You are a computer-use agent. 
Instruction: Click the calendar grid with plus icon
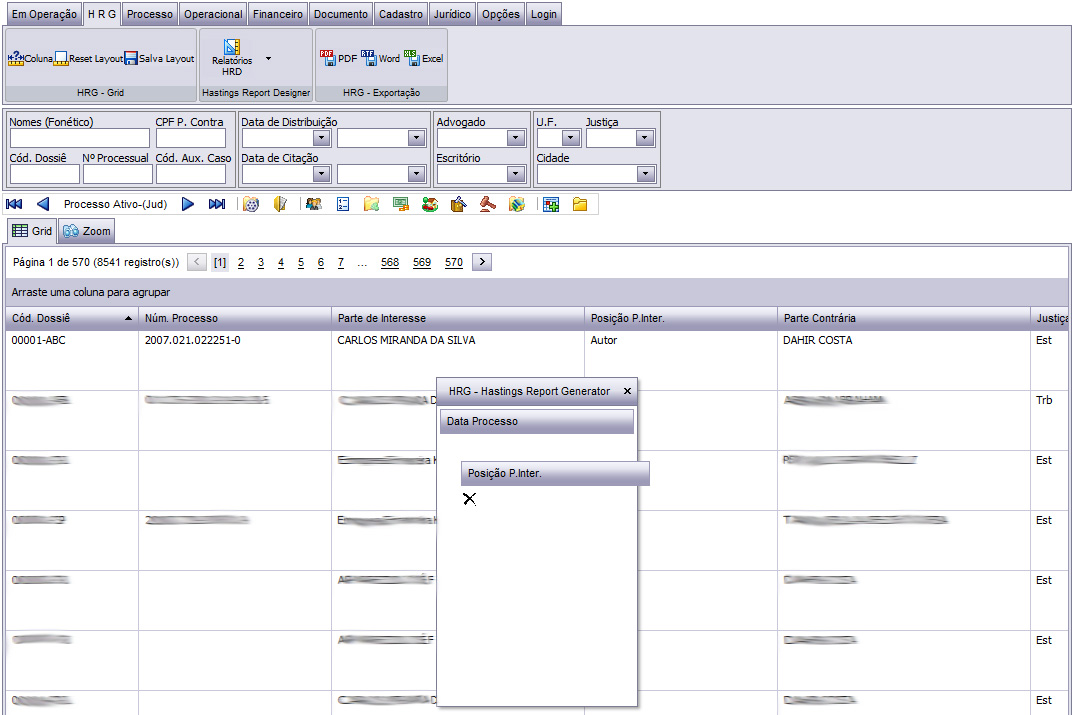[x=551, y=204]
